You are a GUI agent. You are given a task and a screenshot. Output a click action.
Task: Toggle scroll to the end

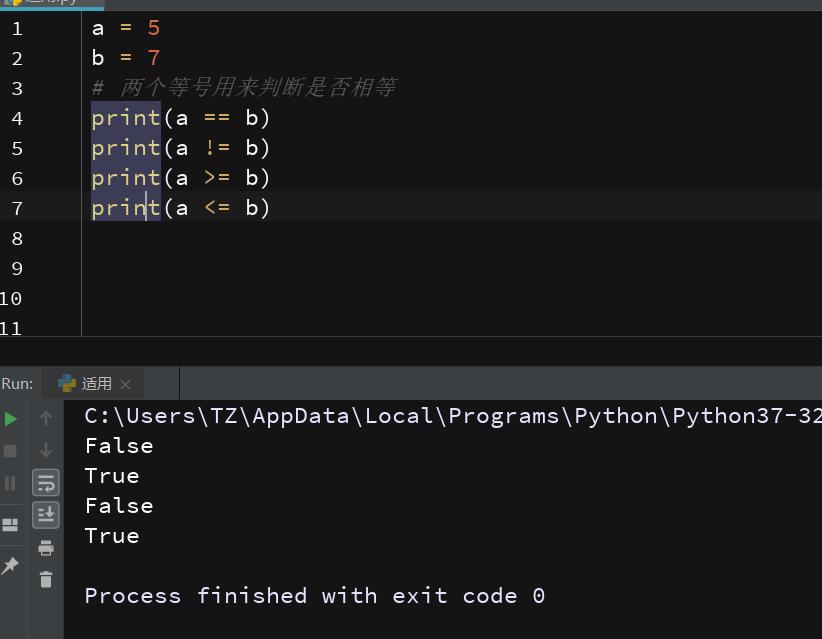[x=46, y=515]
